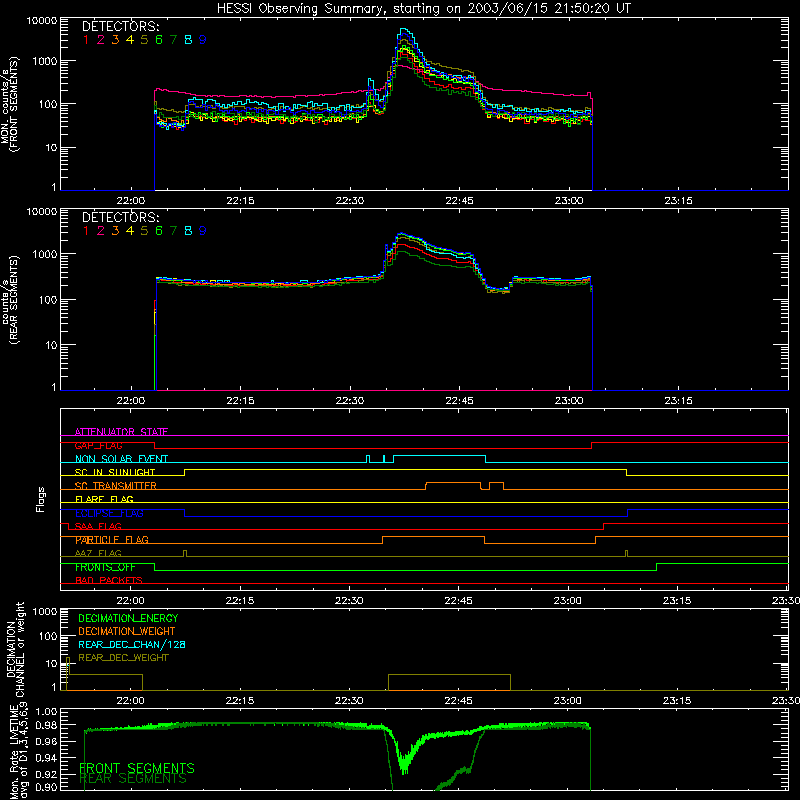The width and height of the screenshot is (800, 800).
Task: Select detector 2 in front segments legend
Action: point(101,40)
